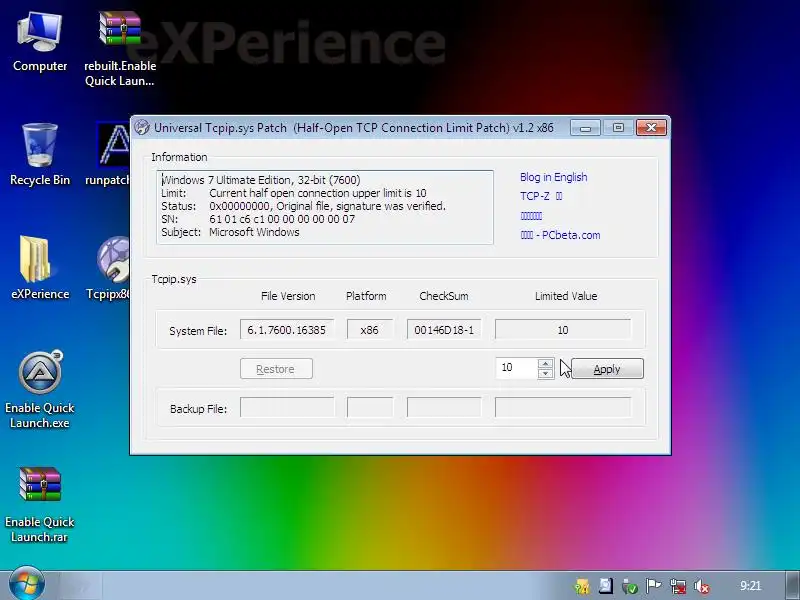Click the Backup File version field
This screenshot has height=600, width=800.
point(287,408)
